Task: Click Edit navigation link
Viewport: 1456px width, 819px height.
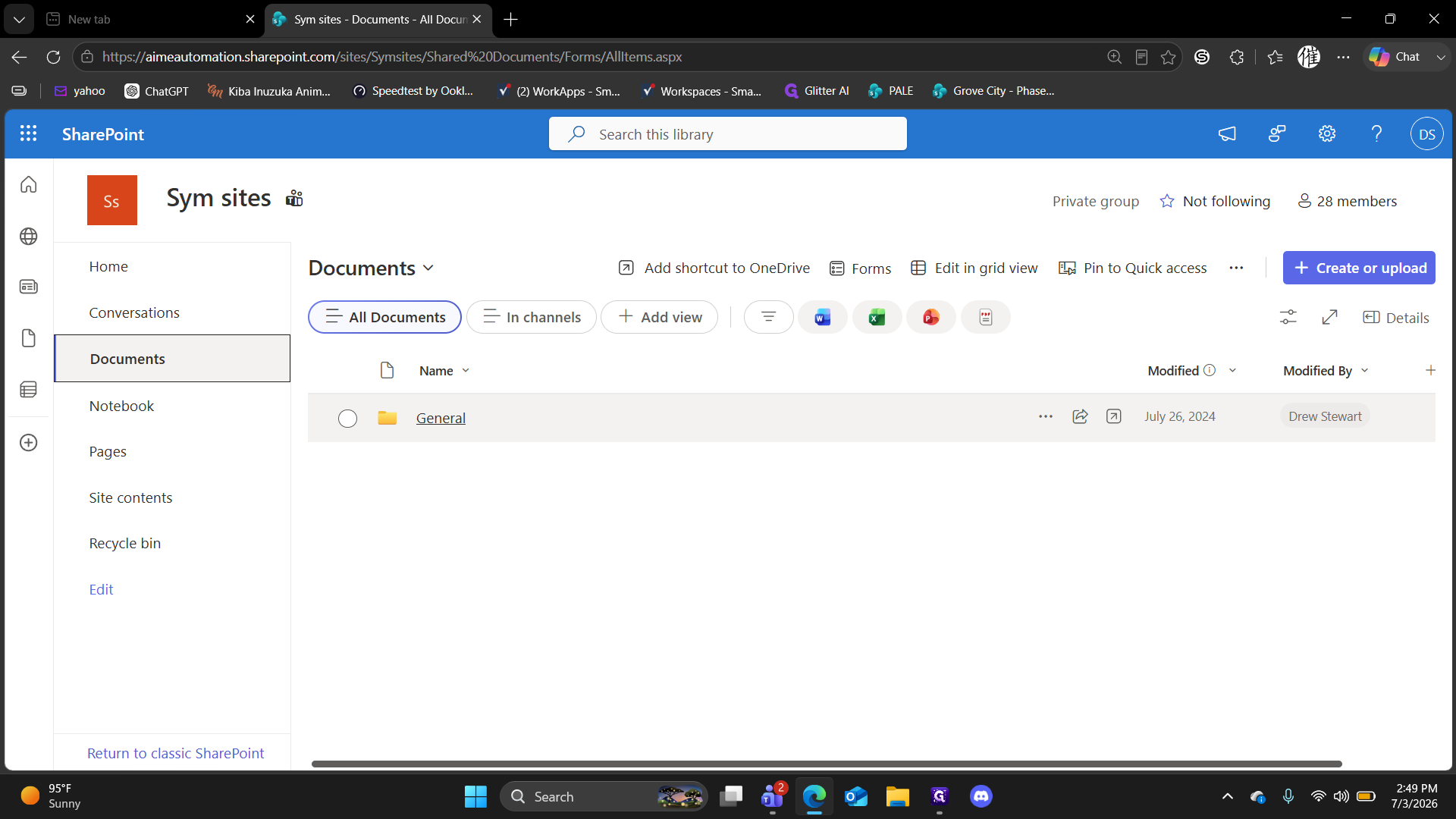Action: (x=101, y=589)
